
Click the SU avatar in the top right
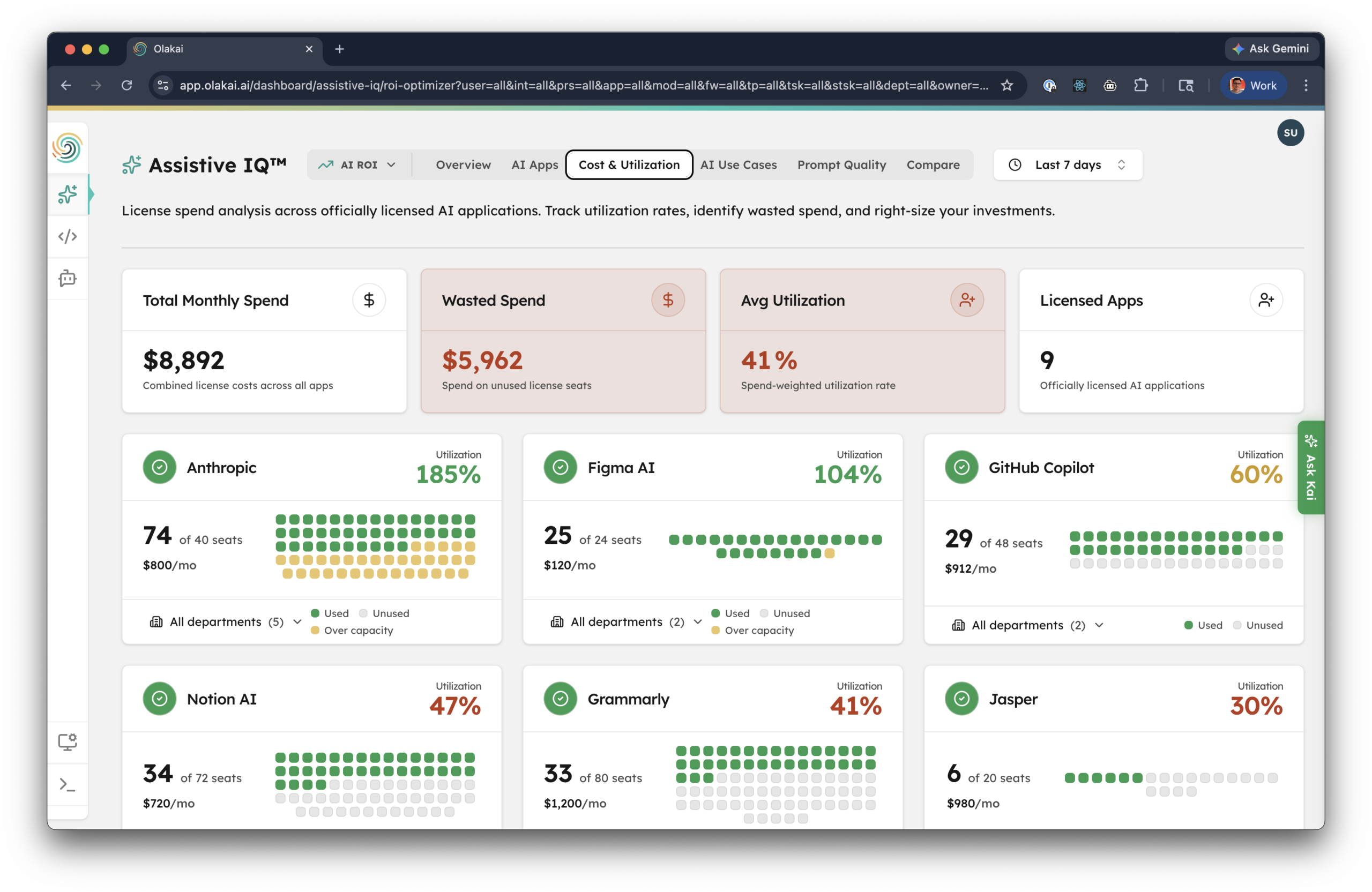1291,132
